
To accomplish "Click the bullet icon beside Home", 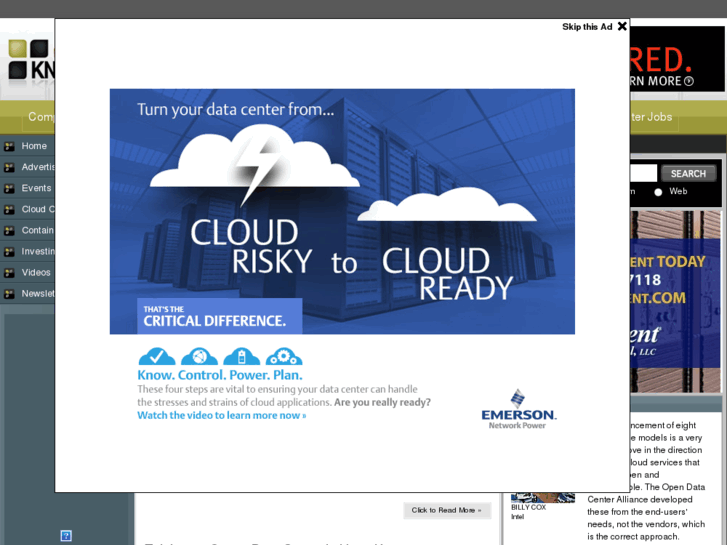I will [9, 147].
